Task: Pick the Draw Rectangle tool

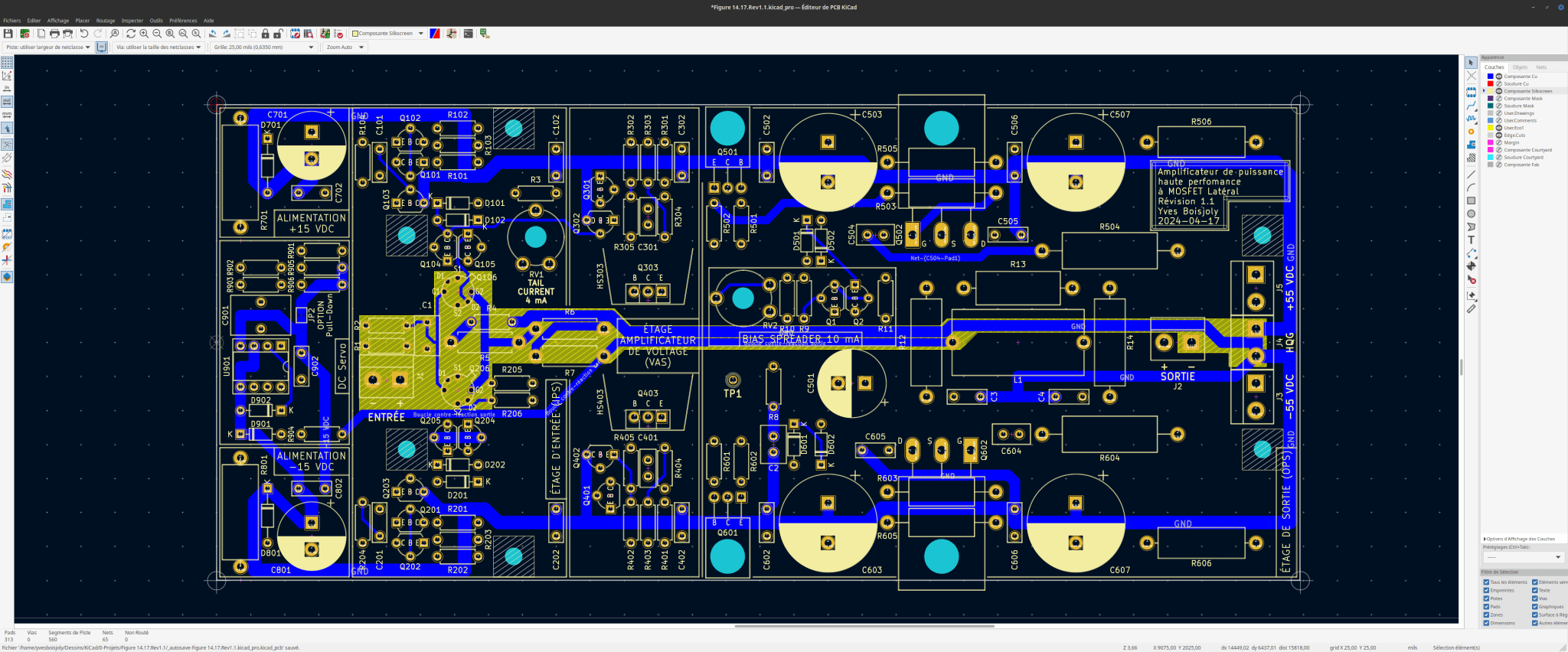Action: (1471, 200)
